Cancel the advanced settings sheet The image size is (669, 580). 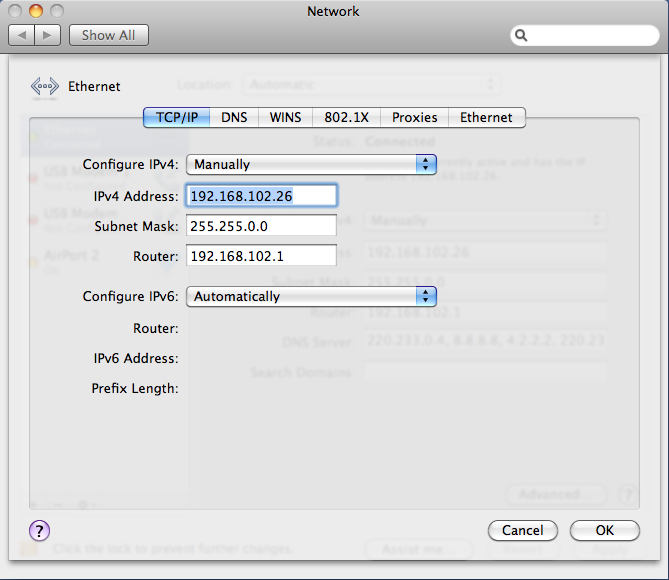coord(523,530)
